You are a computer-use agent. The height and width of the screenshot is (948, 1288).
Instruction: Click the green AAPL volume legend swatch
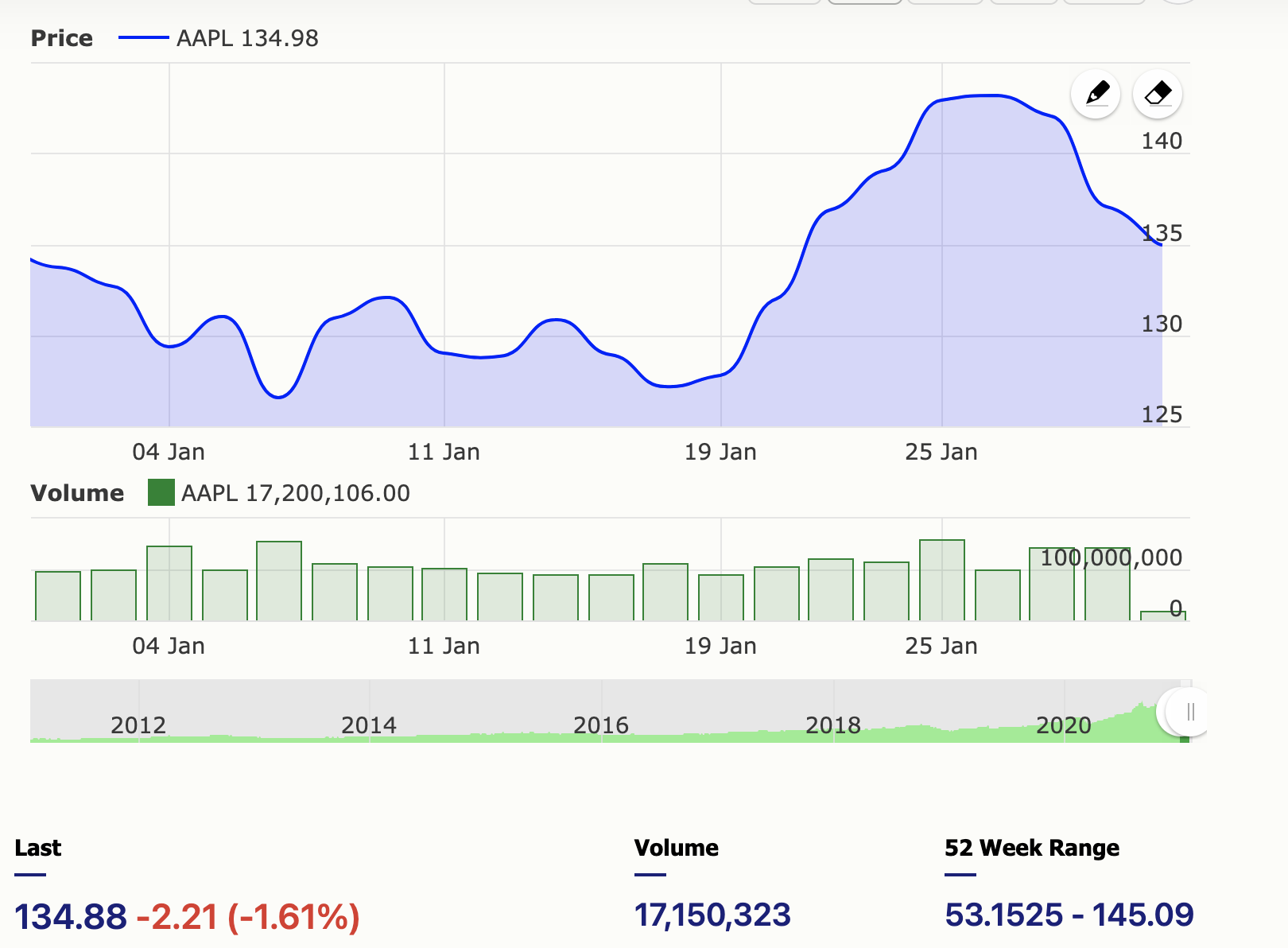point(161,492)
